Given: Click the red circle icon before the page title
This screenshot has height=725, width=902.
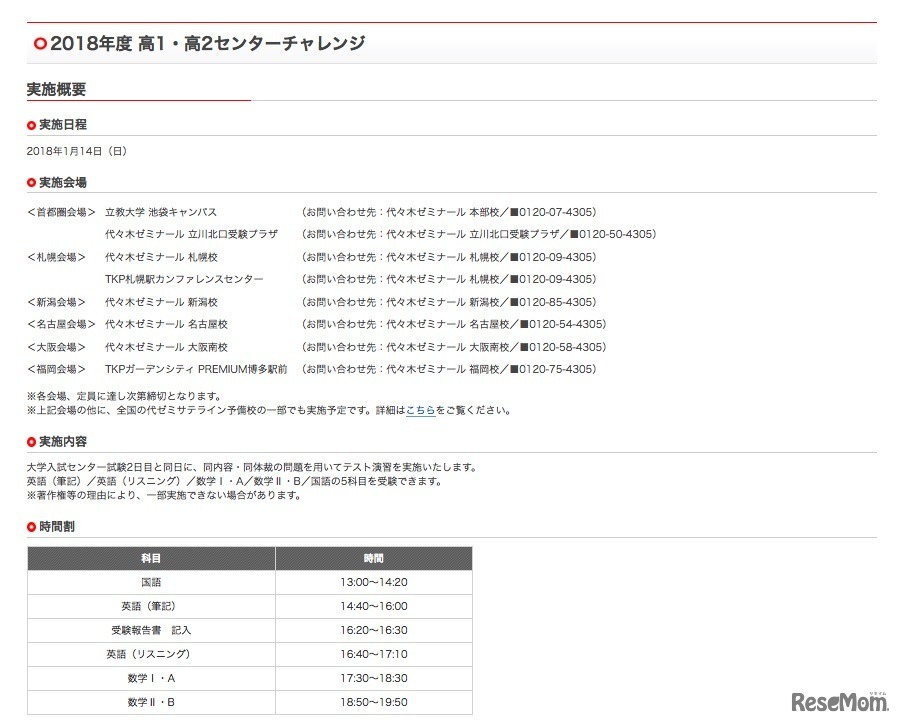Looking at the screenshot, I should (x=39, y=43).
